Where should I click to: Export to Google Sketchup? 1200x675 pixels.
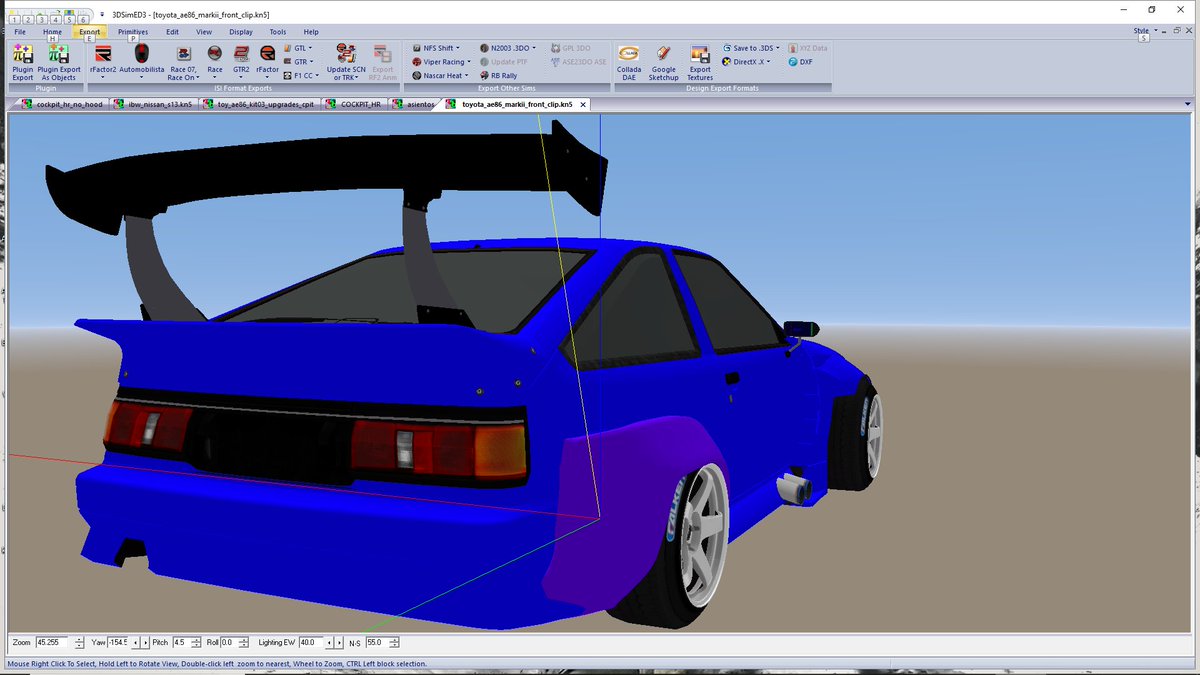(663, 62)
